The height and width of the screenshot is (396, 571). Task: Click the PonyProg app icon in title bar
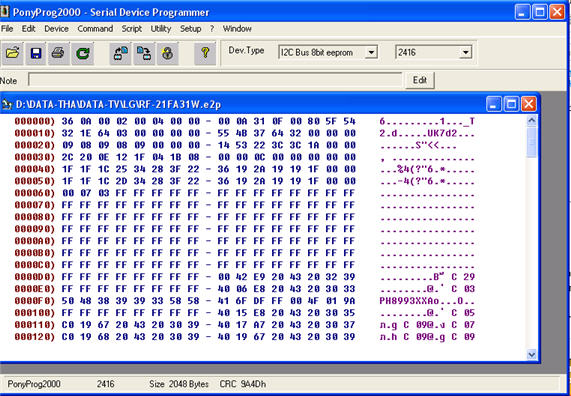pos(4,12)
